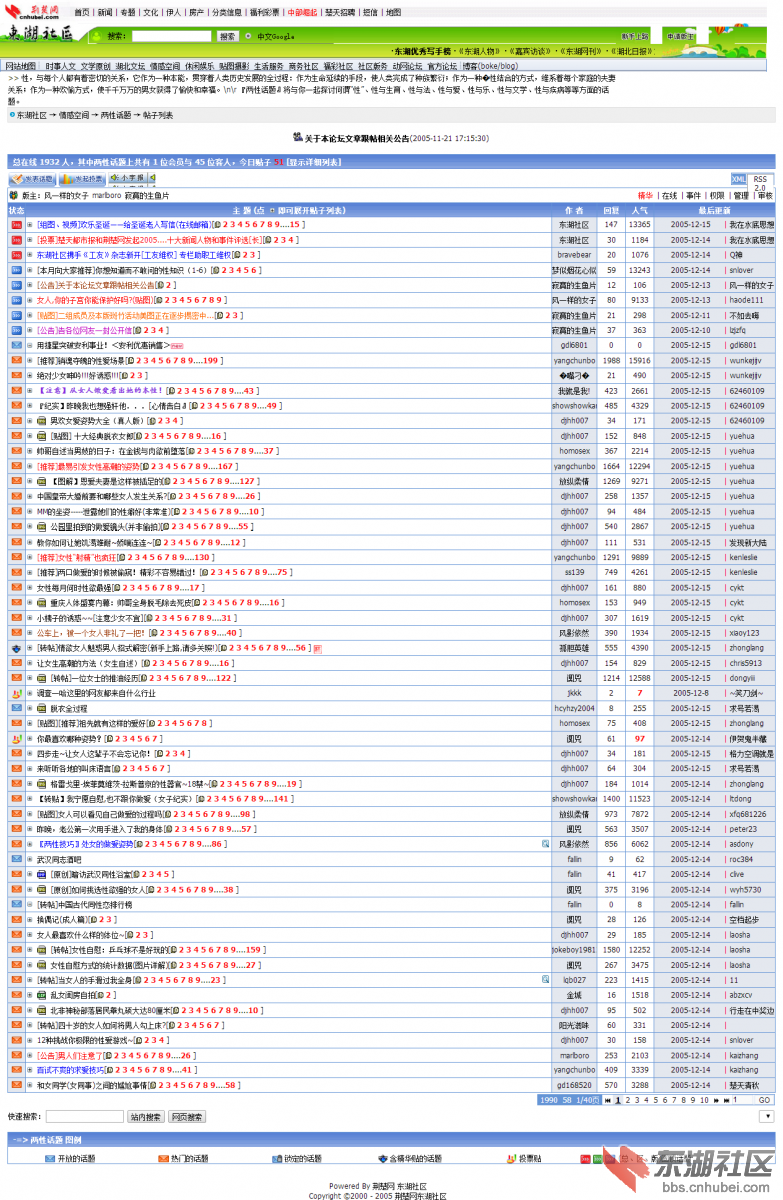Screen dimensions: 783x1200
Task: Click the status icon on hcyhzy2004's thread row
Action: click(x=16, y=708)
